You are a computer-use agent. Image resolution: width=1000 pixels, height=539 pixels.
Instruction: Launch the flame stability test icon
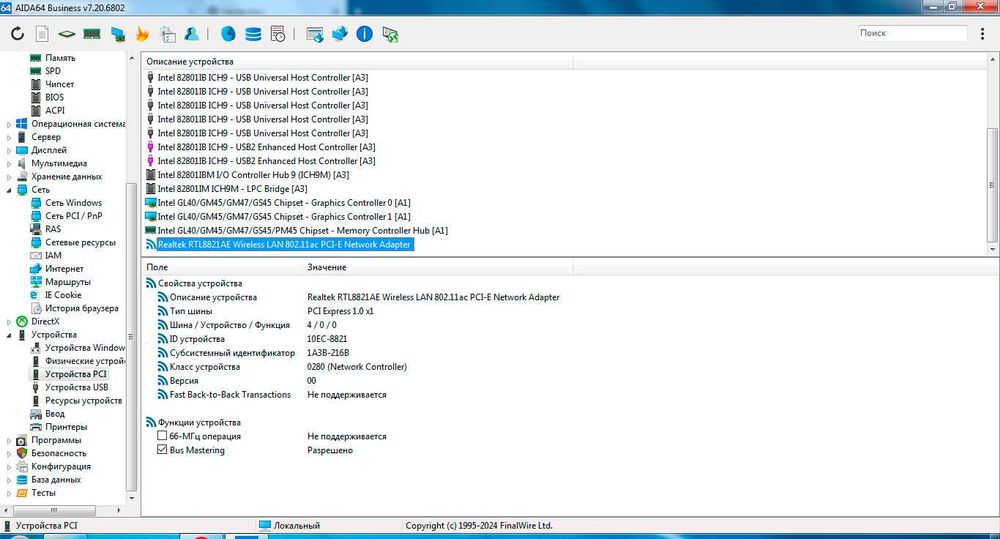click(142, 34)
